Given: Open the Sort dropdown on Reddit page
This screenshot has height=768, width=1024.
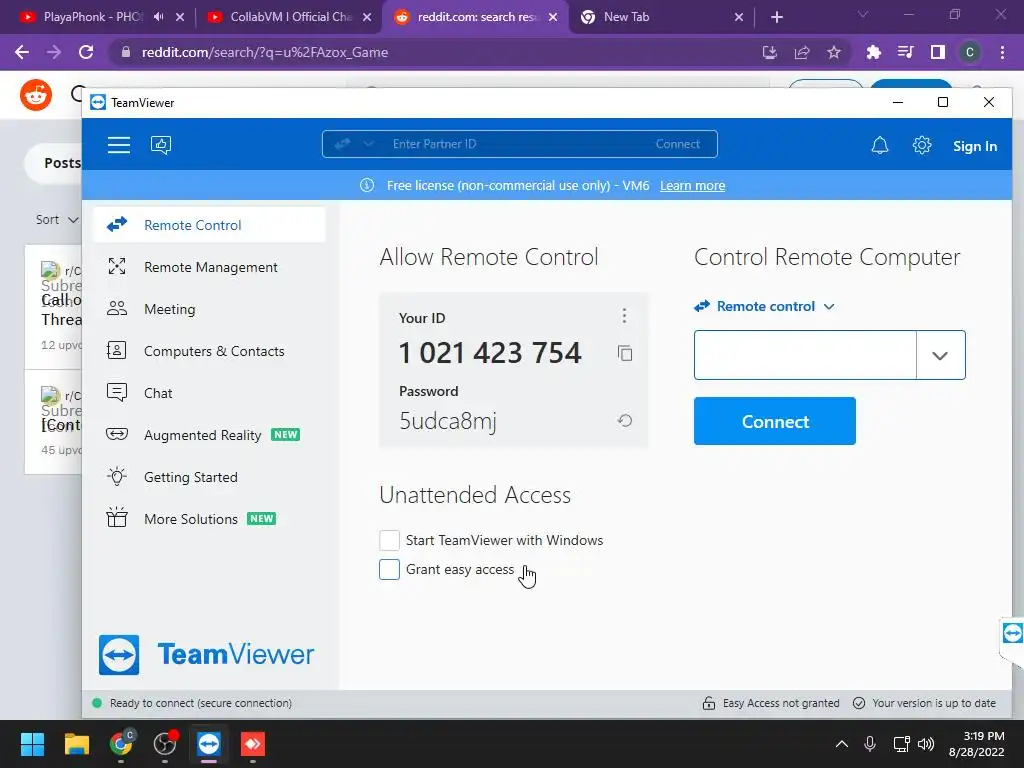Looking at the screenshot, I should pos(57,219).
